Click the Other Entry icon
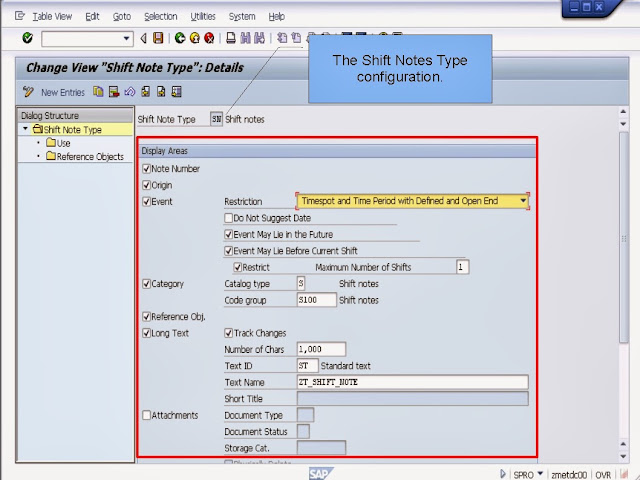 [x=176, y=92]
